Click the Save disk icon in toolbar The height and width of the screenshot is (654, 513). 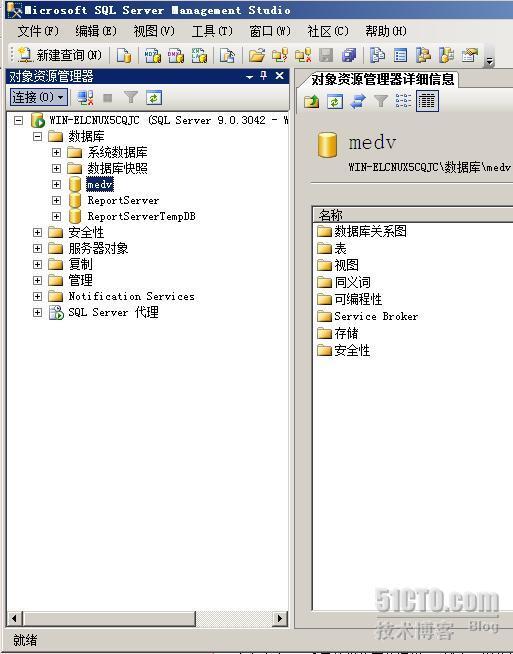click(x=326, y=55)
